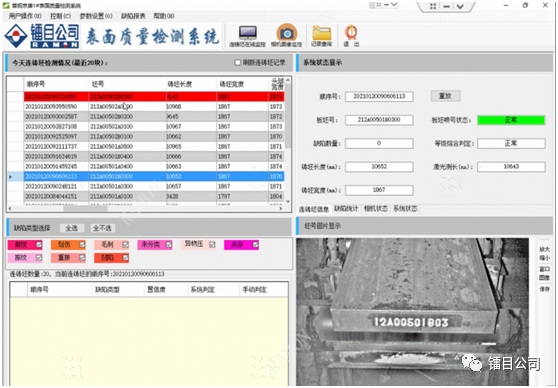Click the 重放 replay button

(446, 96)
